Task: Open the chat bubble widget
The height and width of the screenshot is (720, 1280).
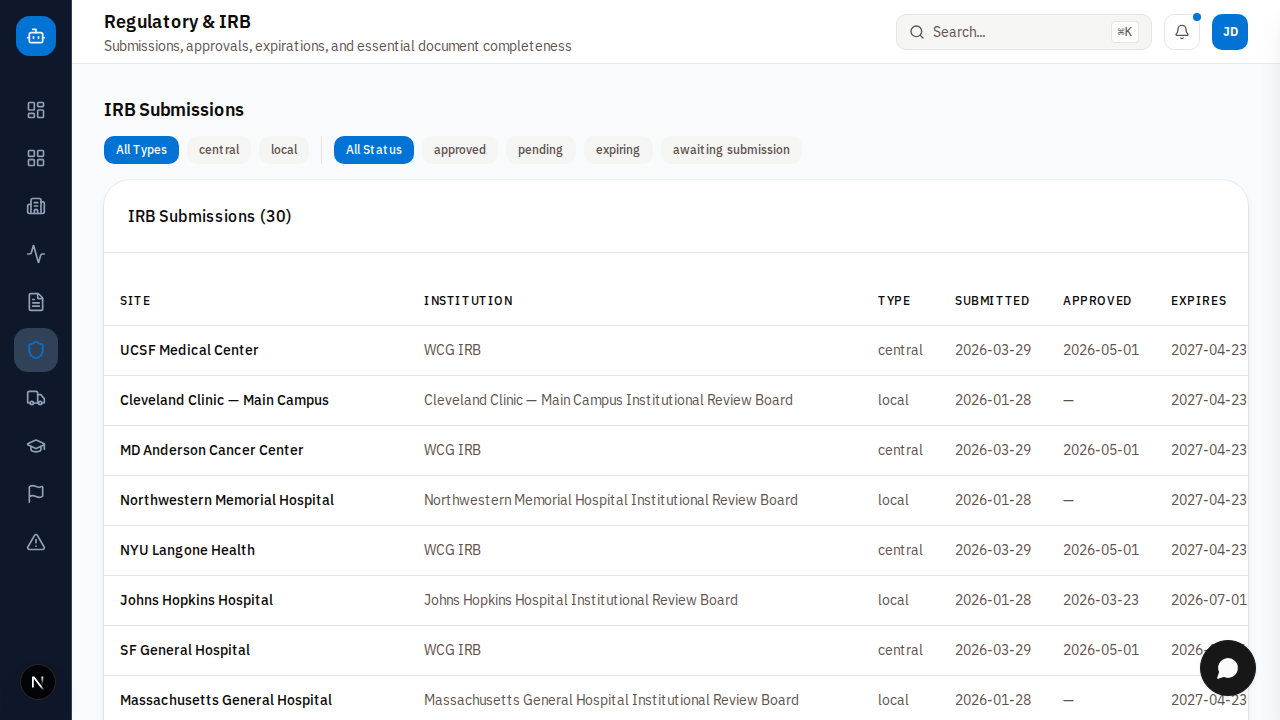Action: tap(1228, 668)
